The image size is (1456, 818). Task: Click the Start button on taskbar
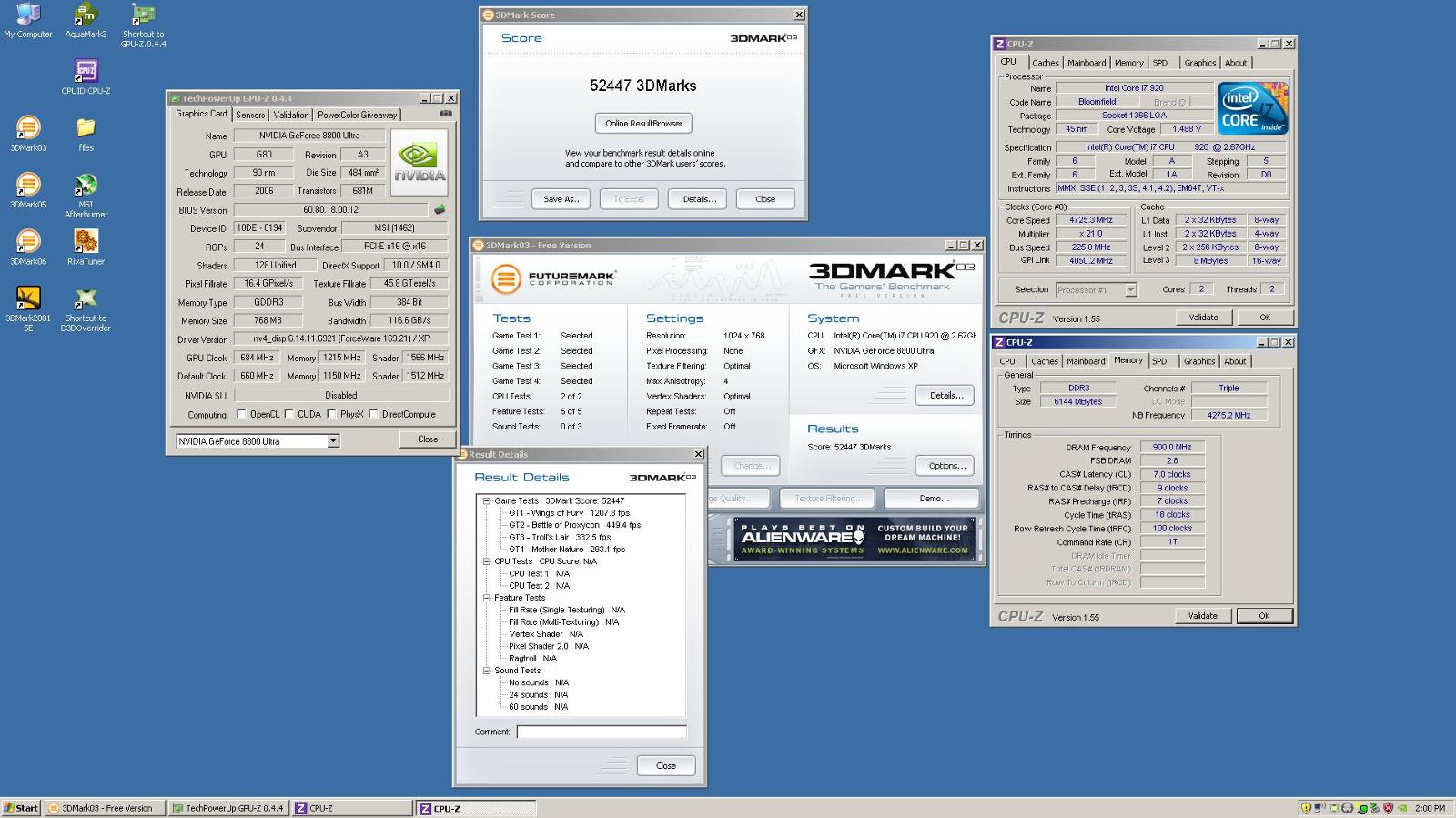[x=21, y=808]
